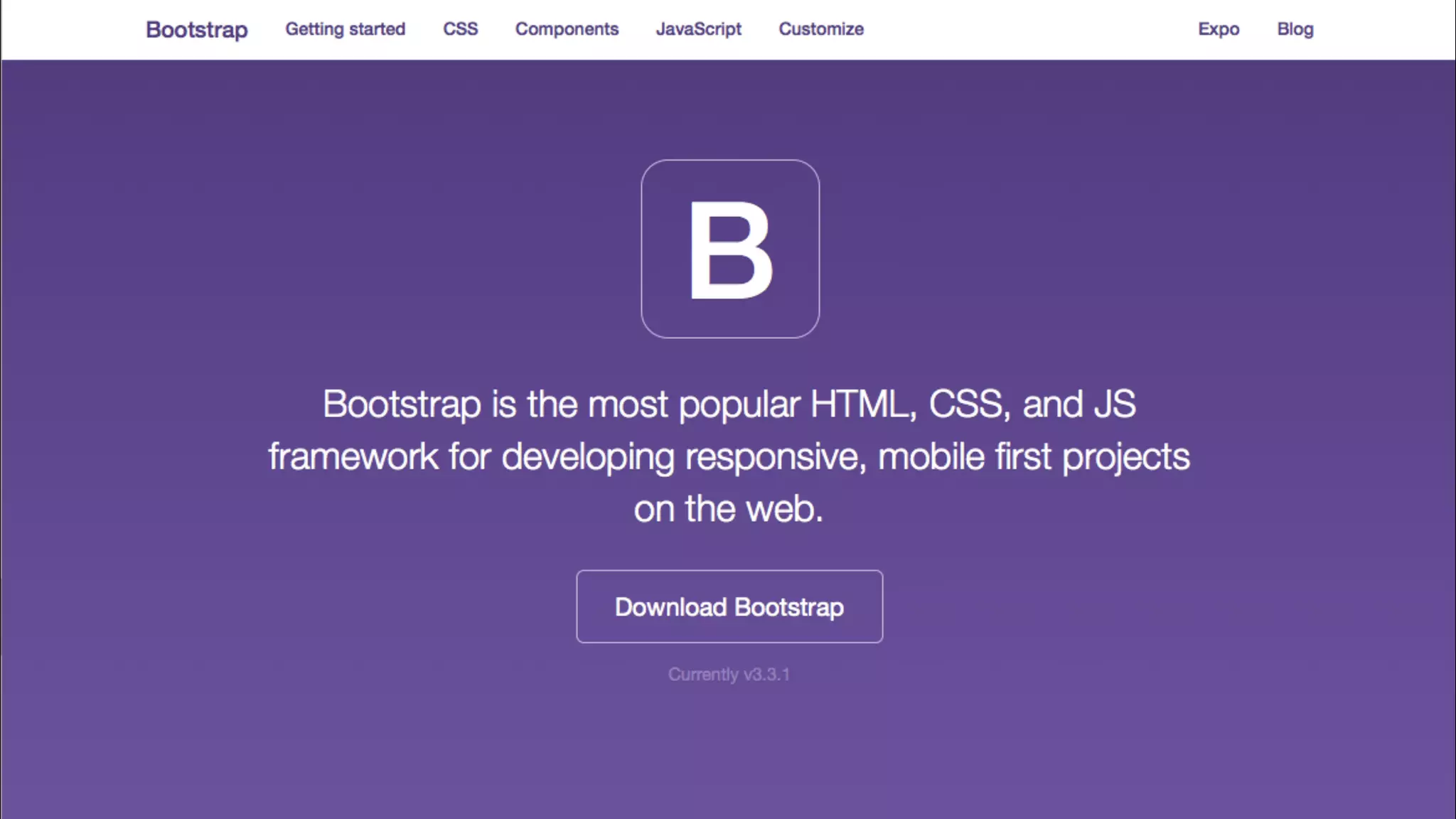The height and width of the screenshot is (819, 1456).
Task: Open the Blog link
Action: click(1295, 29)
